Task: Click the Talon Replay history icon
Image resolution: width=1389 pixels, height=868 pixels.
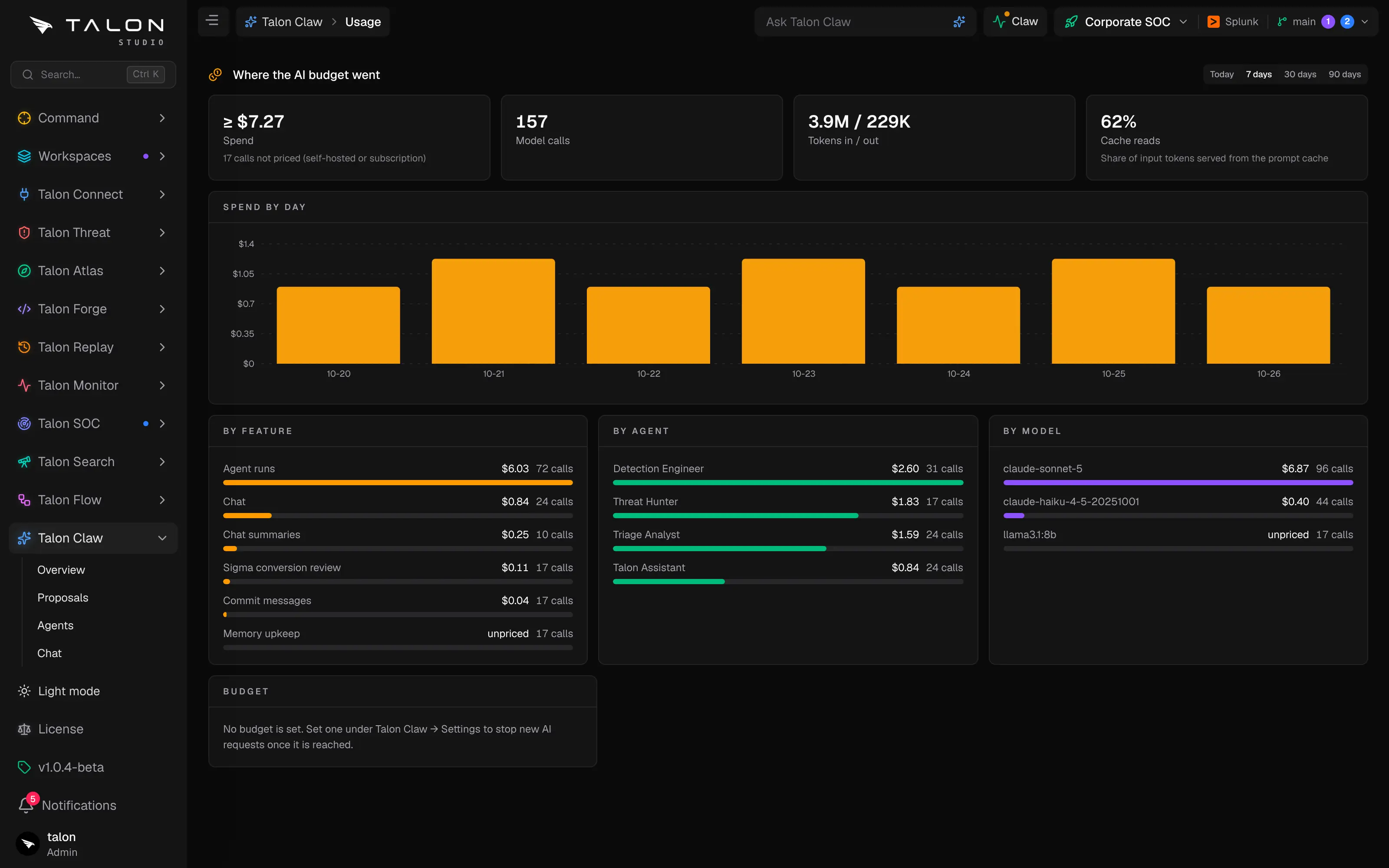Action: coord(24,347)
